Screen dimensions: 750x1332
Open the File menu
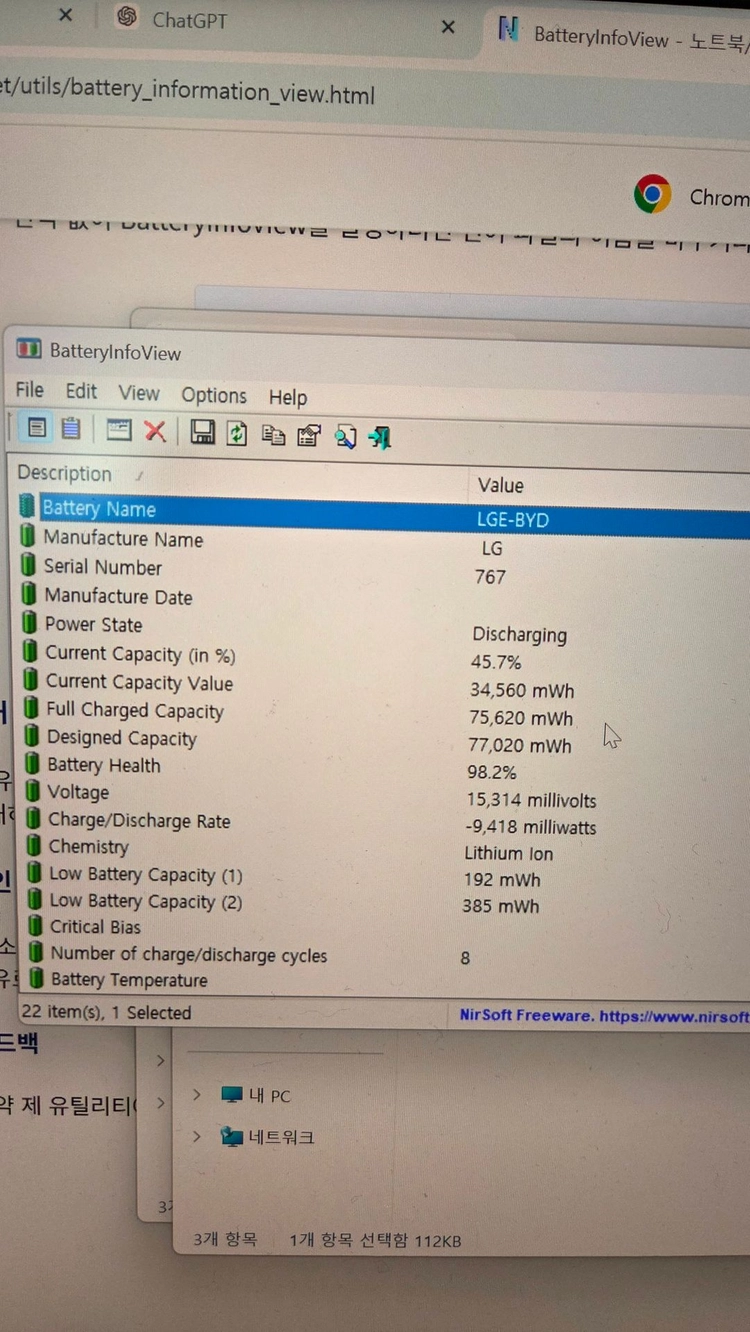[30, 390]
